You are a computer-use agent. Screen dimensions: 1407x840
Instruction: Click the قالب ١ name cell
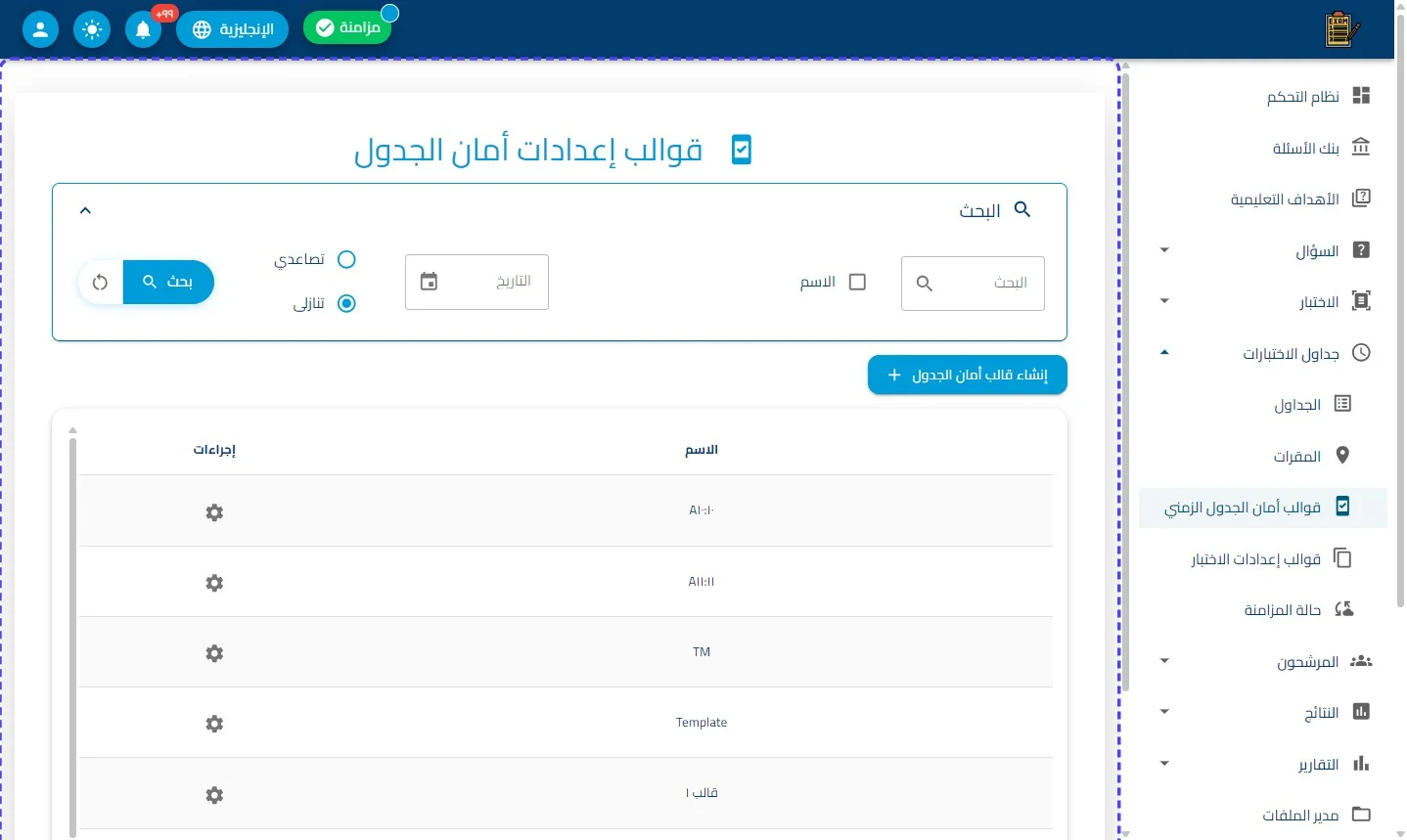click(x=702, y=793)
